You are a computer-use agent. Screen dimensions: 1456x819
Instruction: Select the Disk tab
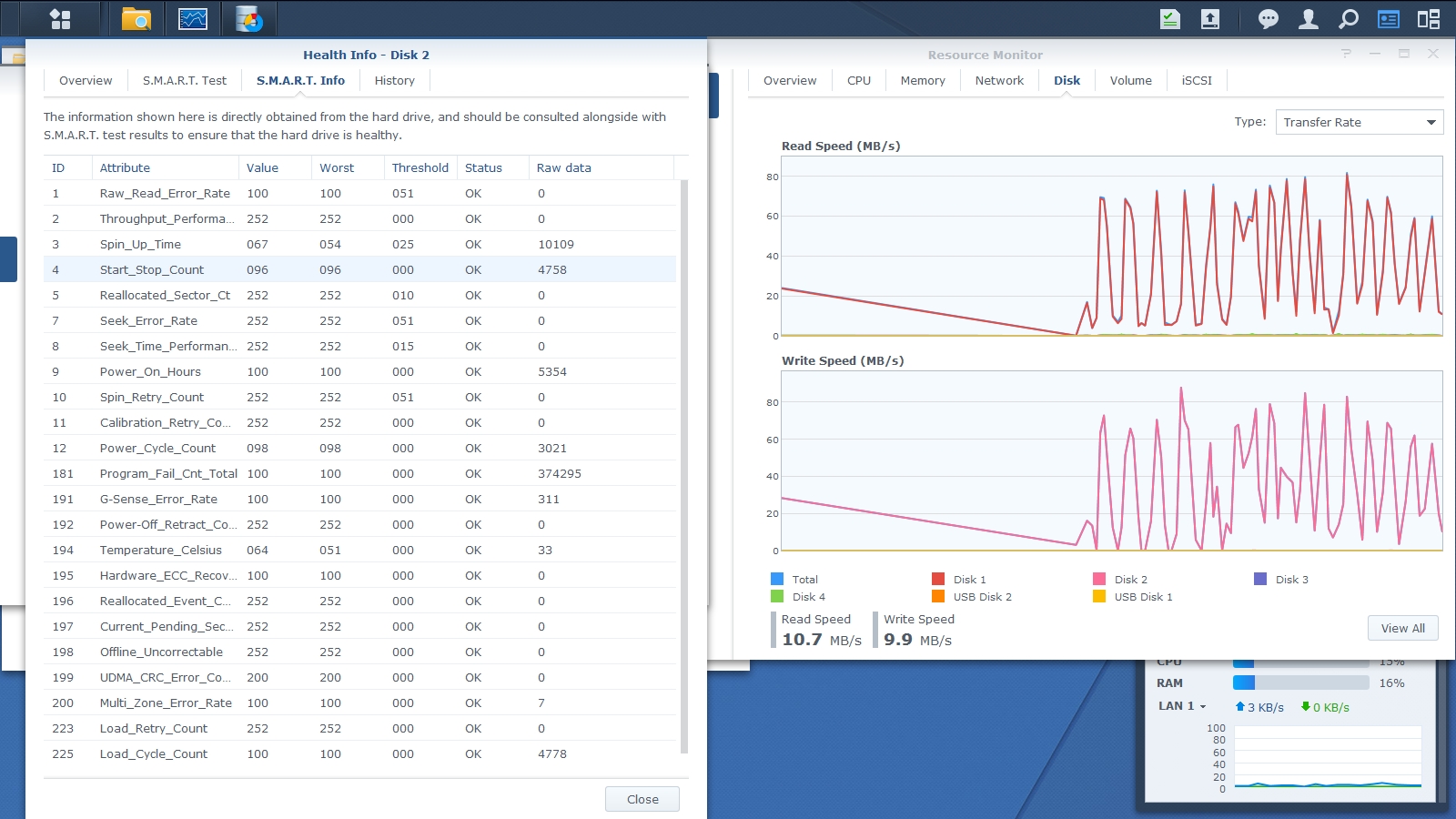click(1067, 80)
